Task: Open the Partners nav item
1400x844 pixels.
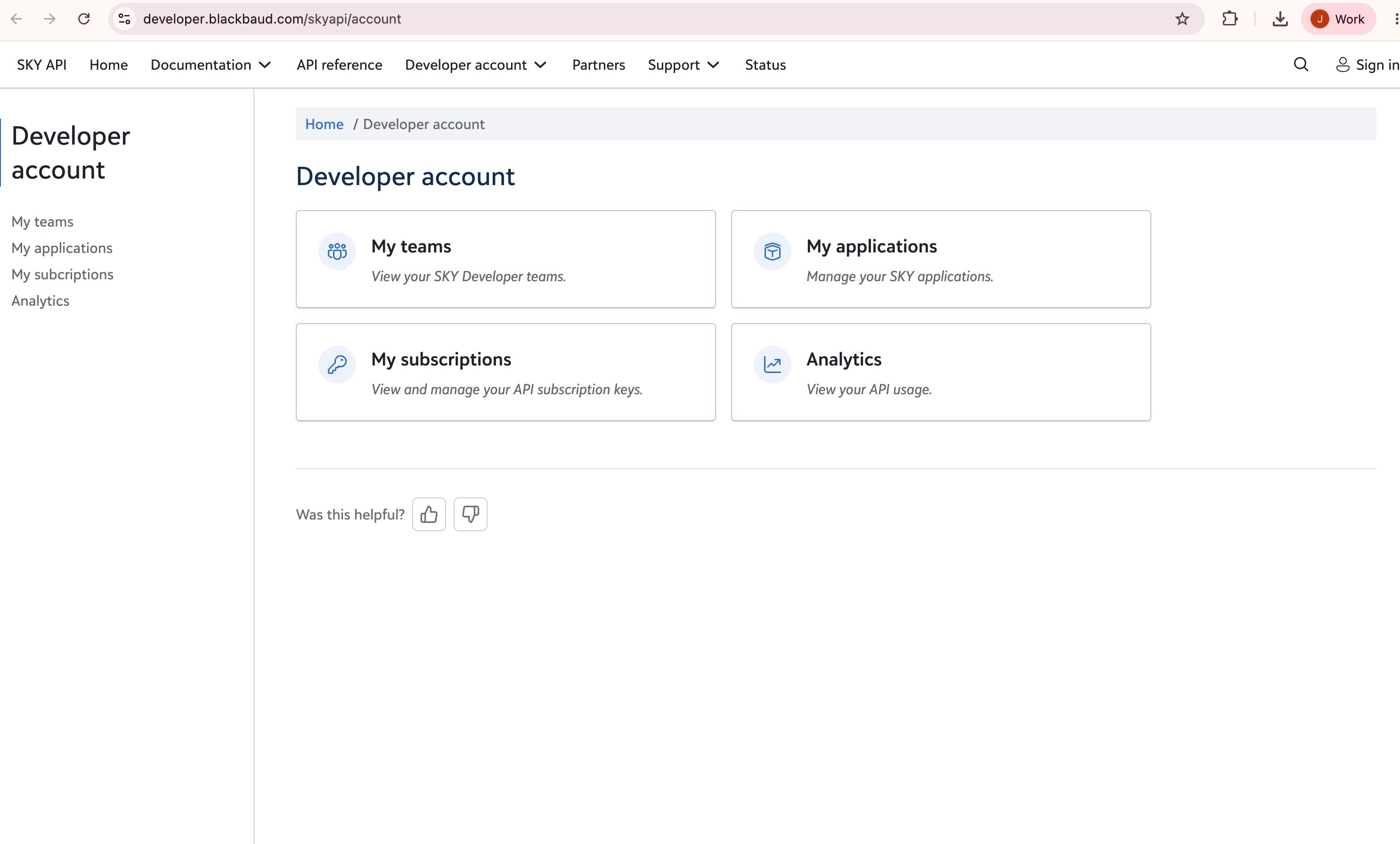Action: pyautogui.click(x=598, y=65)
